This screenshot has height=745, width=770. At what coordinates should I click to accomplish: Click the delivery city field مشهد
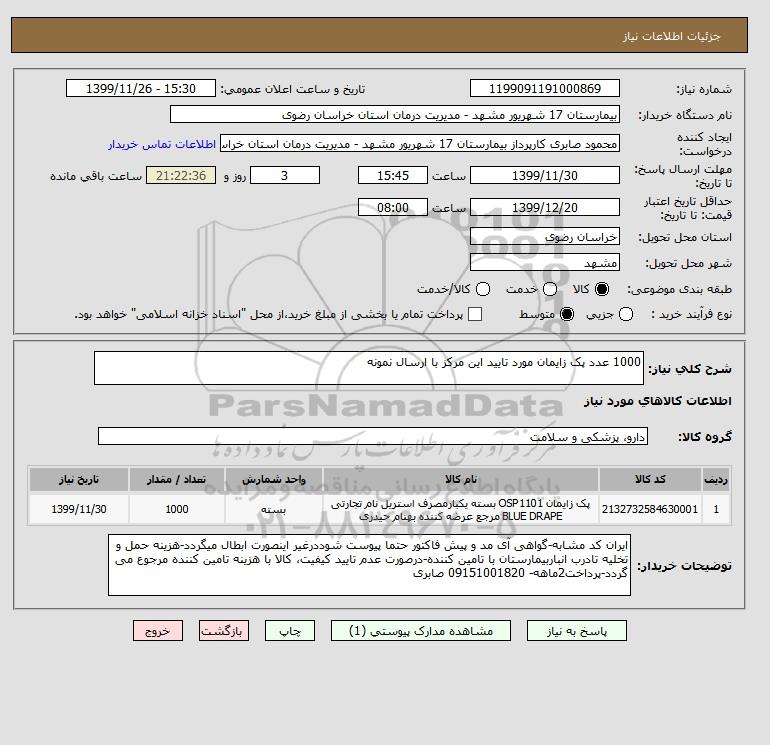click(545, 263)
